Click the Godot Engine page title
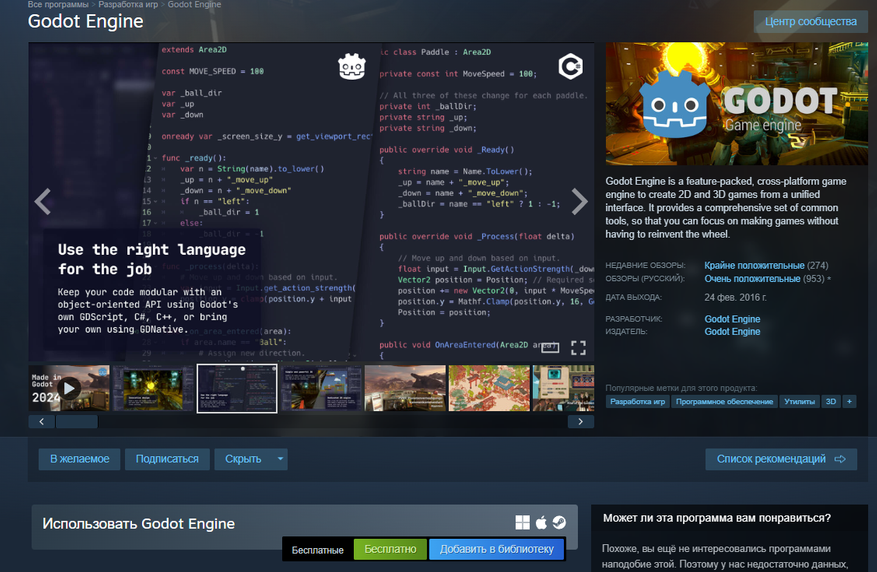 [86, 21]
